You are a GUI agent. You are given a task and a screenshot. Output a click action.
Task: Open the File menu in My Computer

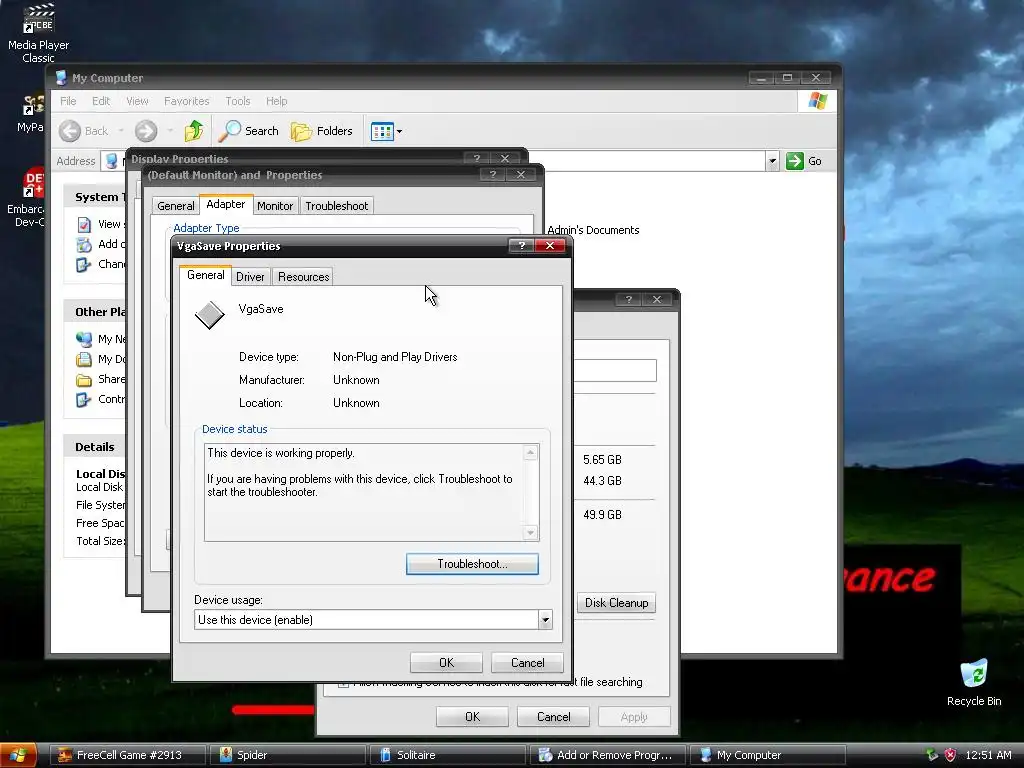(x=68, y=101)
